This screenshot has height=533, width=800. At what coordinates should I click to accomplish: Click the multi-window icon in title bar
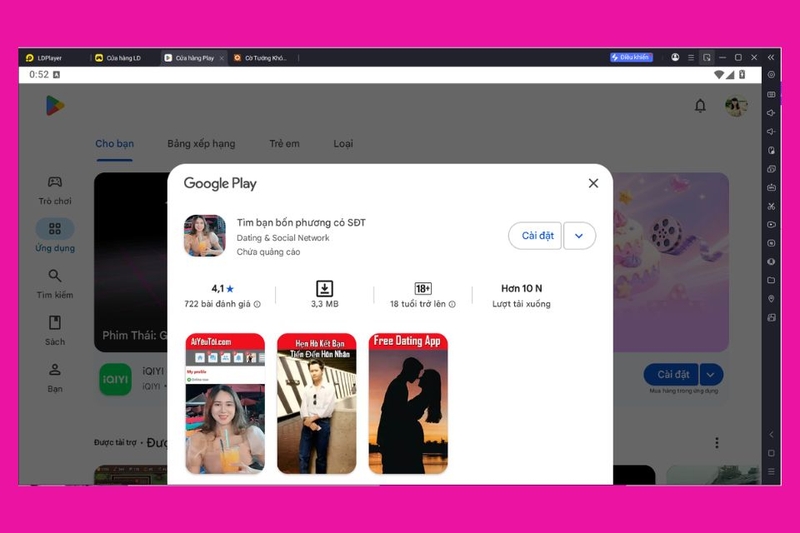[707, 58]
